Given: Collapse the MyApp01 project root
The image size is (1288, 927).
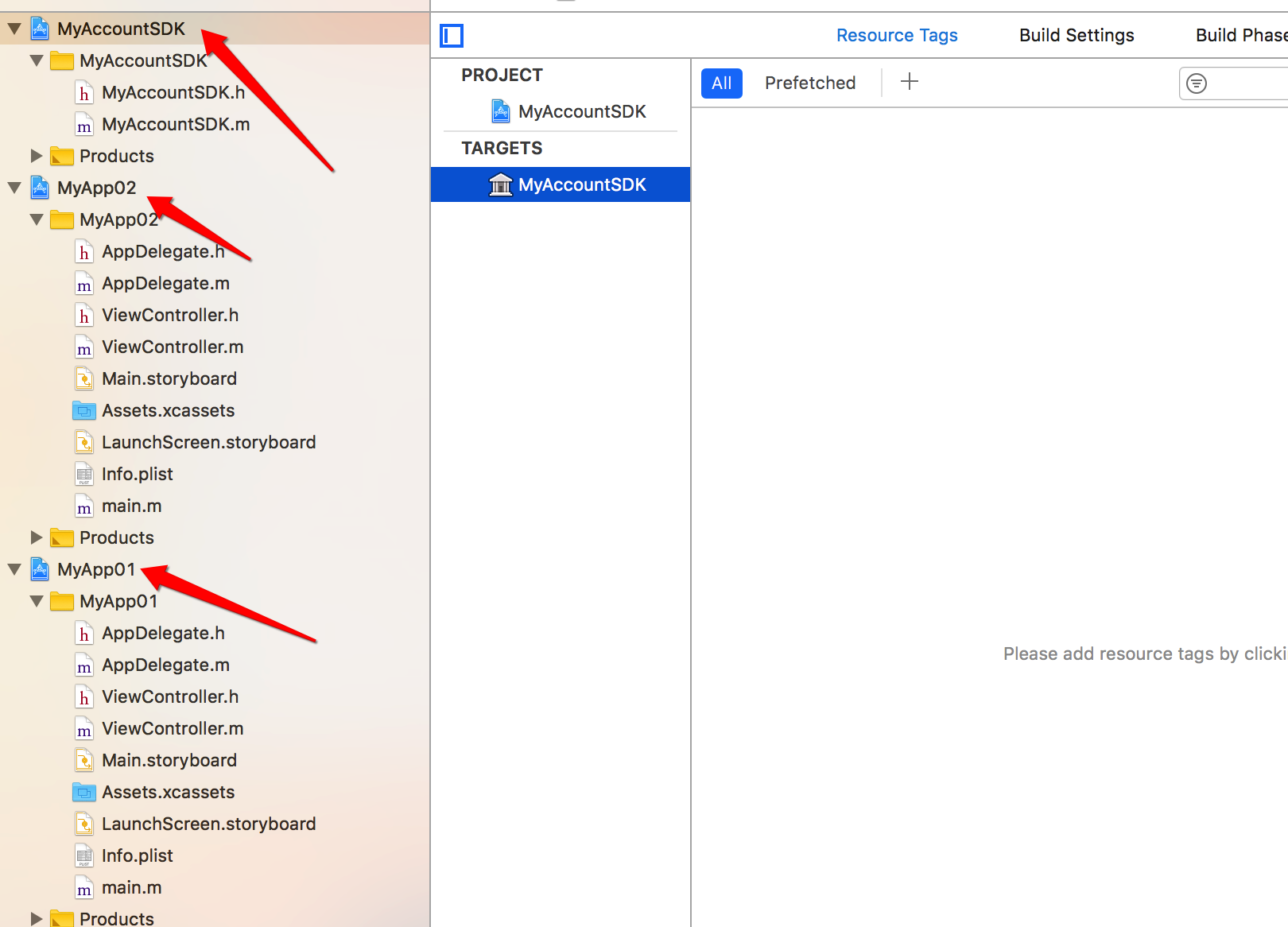Looking at the screenshot, I should [14, 569].
